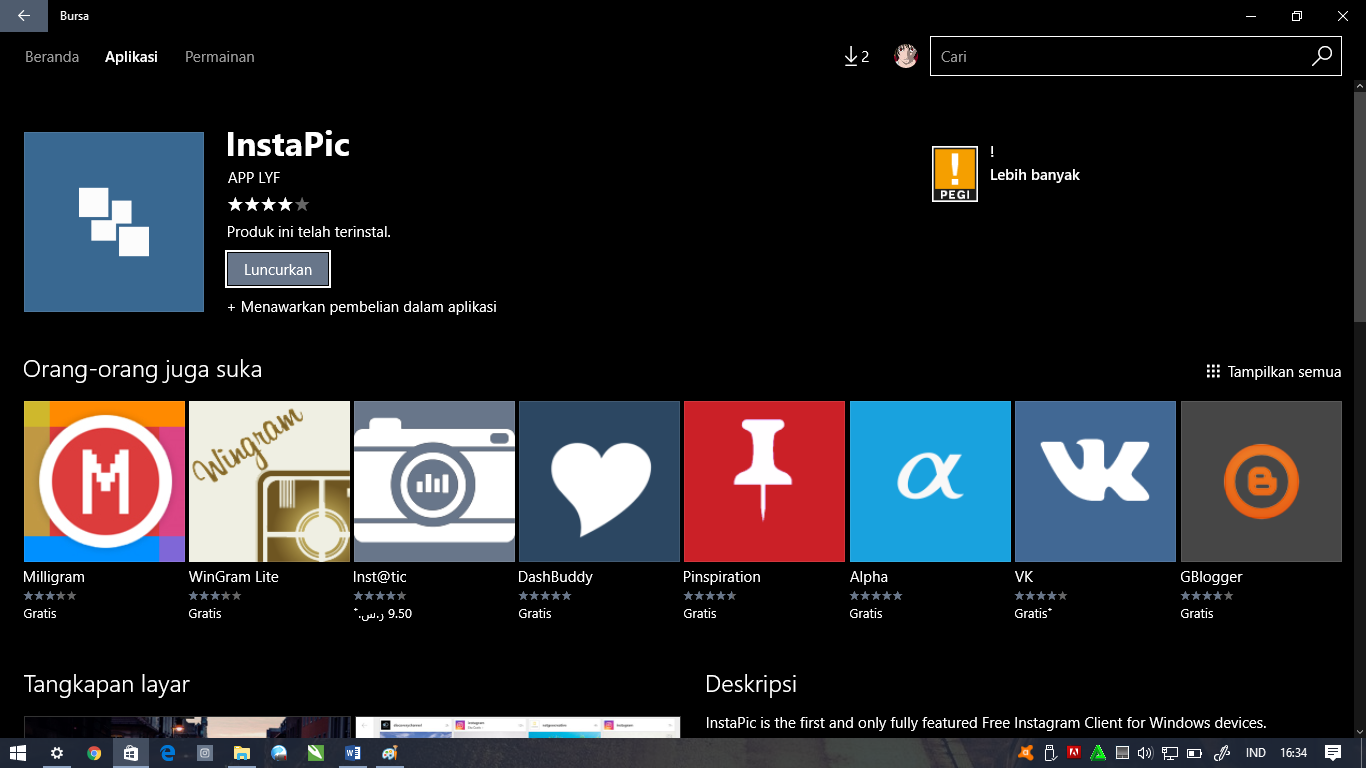Switch to the Permainan tab
The height and width of the screenshot is (768, 1366).
tap(219, 57)
